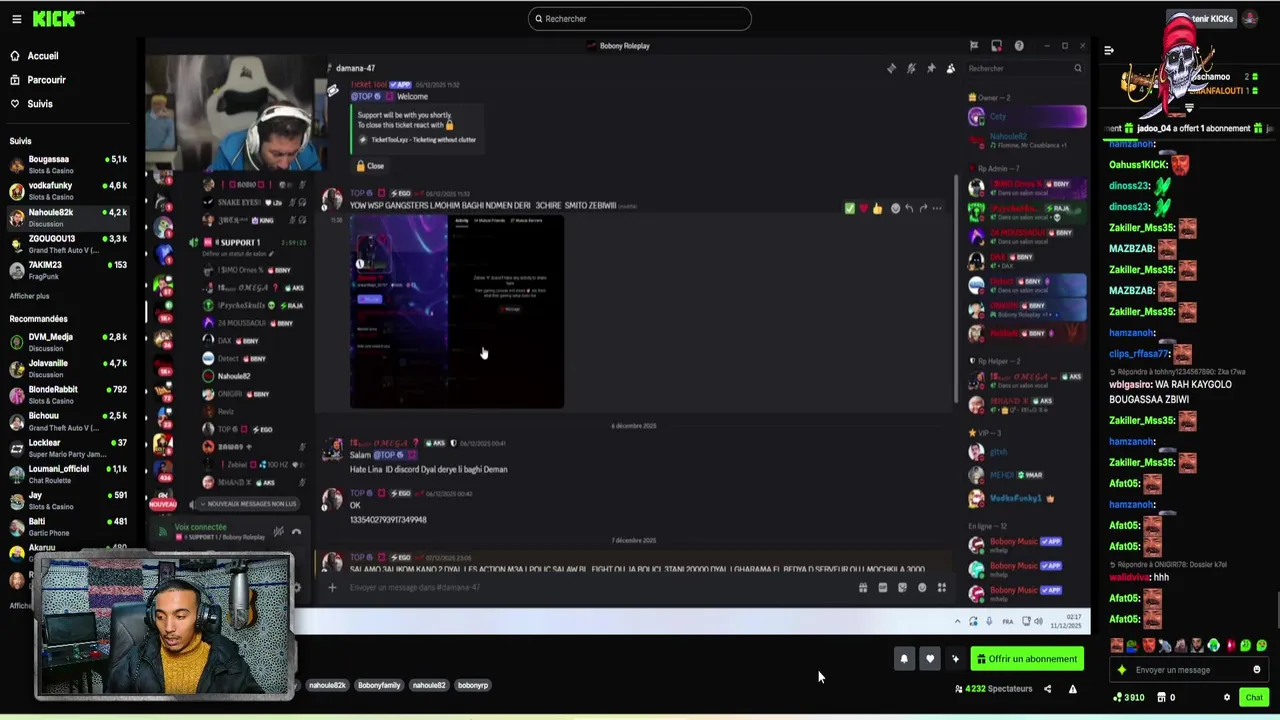The height and width of the screenshot is (720, 1280).
Task: Click Discord Close ticket button
Action: click(370, 166)
